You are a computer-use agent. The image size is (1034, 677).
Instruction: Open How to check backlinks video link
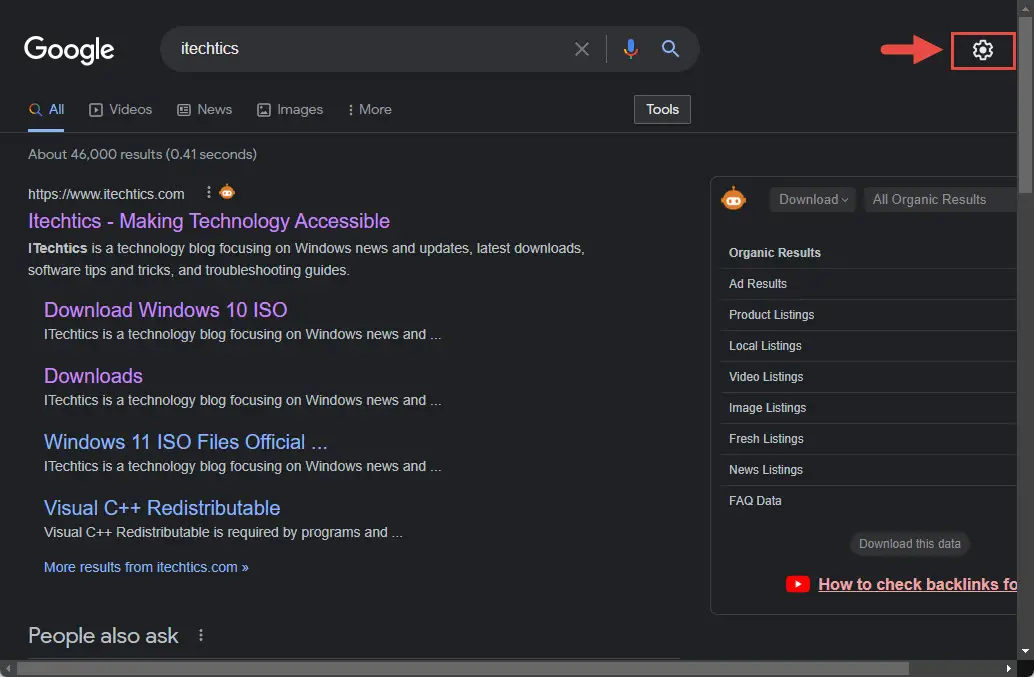click(917, 585)
